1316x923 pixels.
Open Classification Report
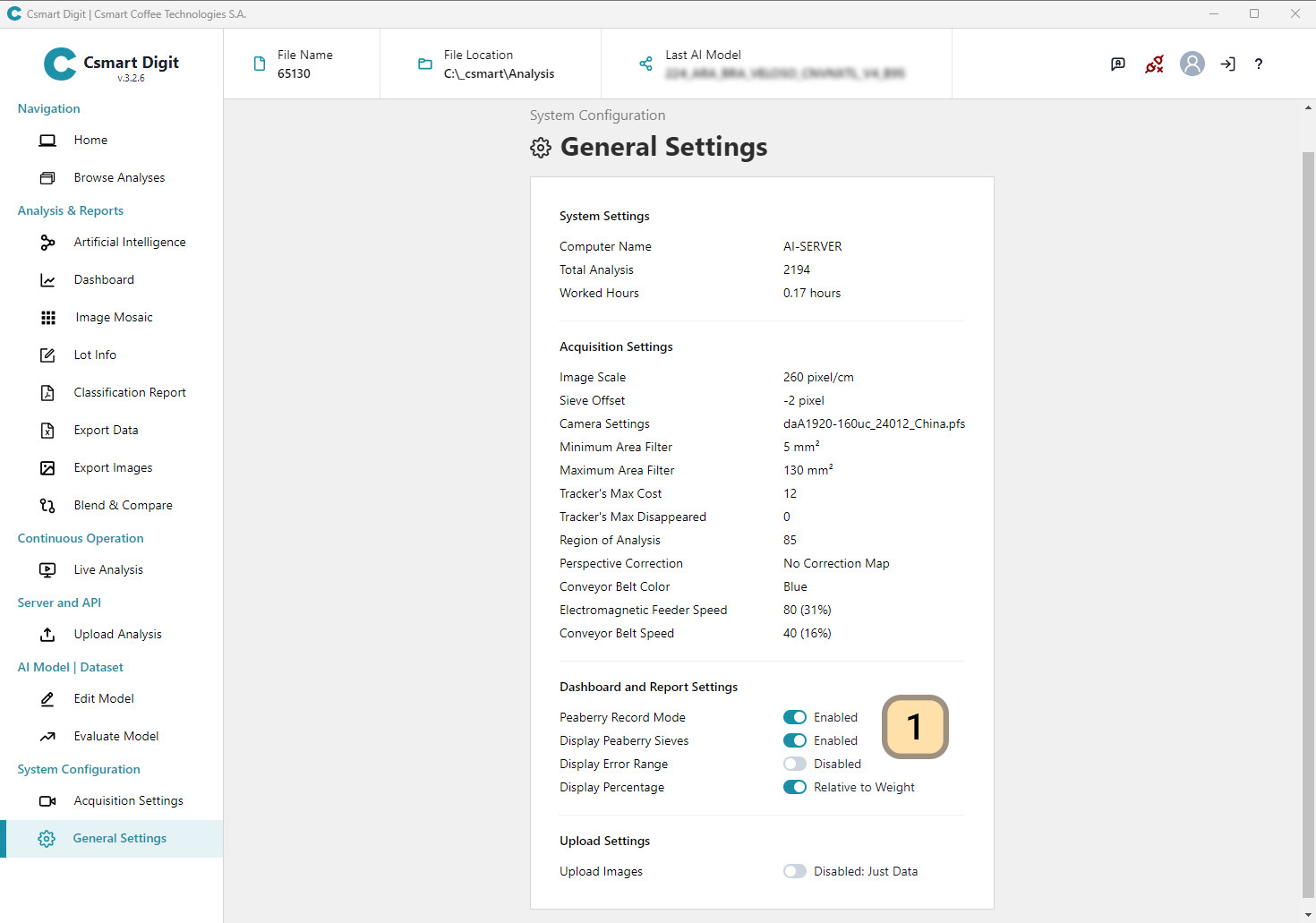[x=130, y=392]
